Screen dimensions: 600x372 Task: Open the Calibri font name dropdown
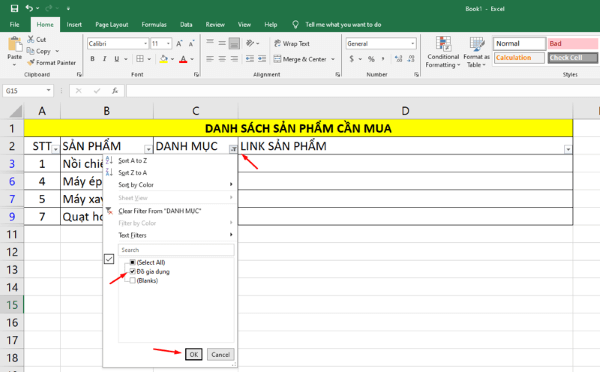pos(145,44)
